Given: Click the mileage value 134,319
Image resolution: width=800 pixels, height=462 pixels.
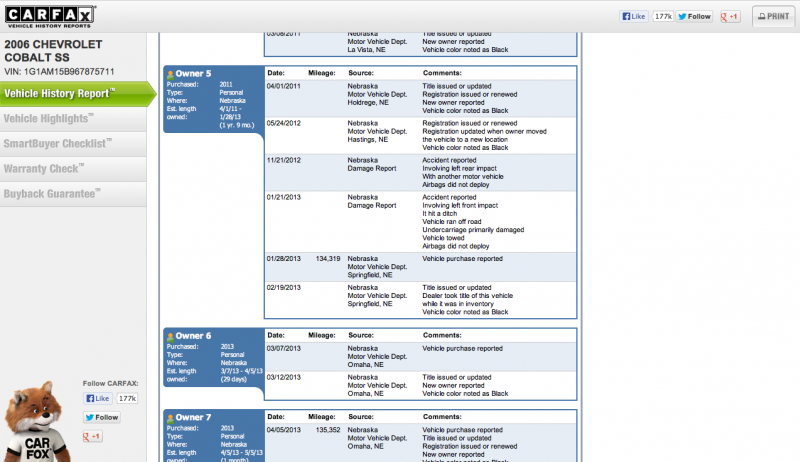Looking at the screenshot, I should pos(328,259).
